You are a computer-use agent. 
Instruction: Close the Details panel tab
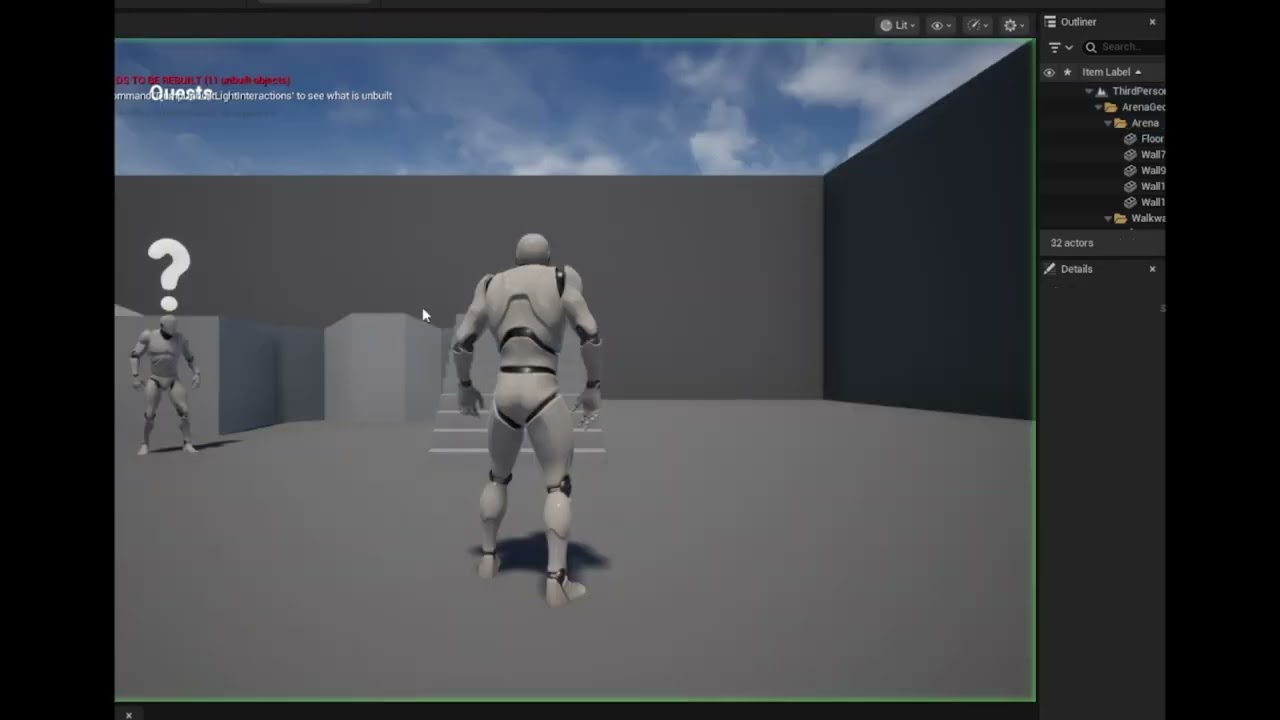(x=1152, y=269)
